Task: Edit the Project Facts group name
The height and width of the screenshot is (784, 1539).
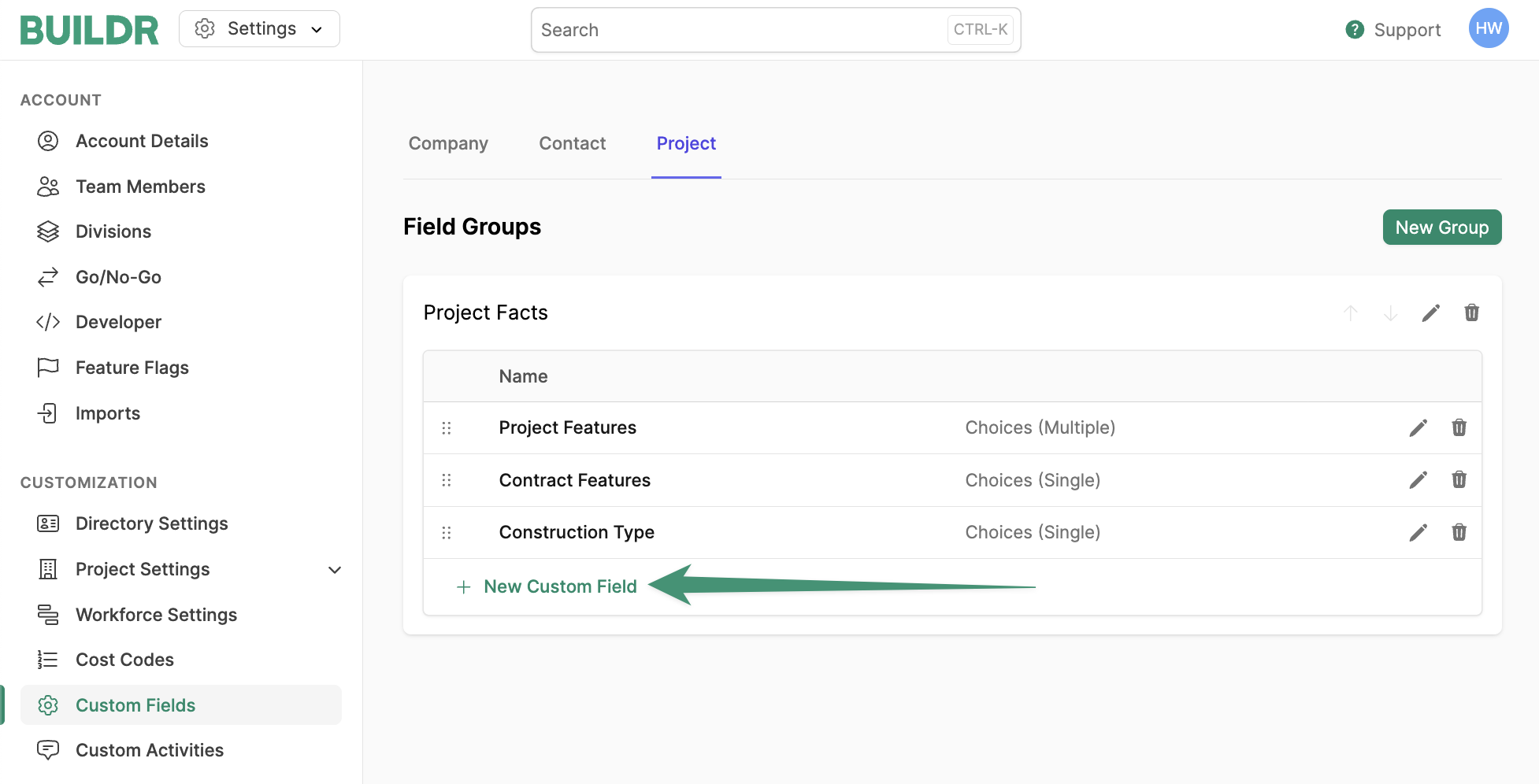Action: (x=1430, y=313)
